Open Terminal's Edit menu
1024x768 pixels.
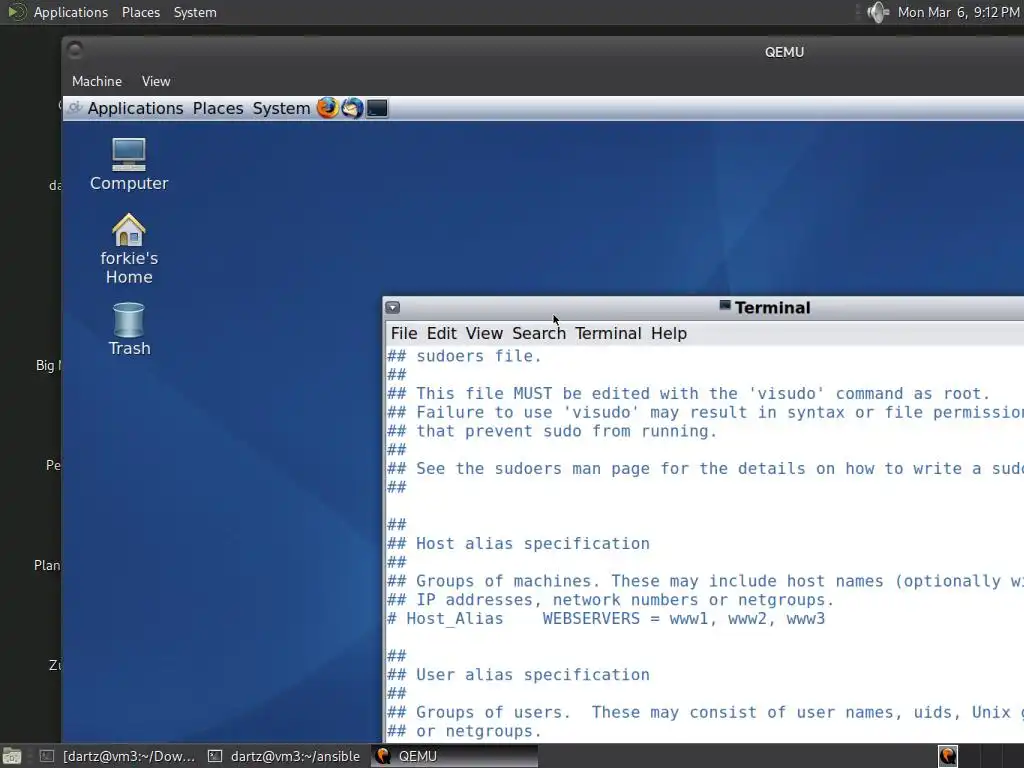(441, 334)
